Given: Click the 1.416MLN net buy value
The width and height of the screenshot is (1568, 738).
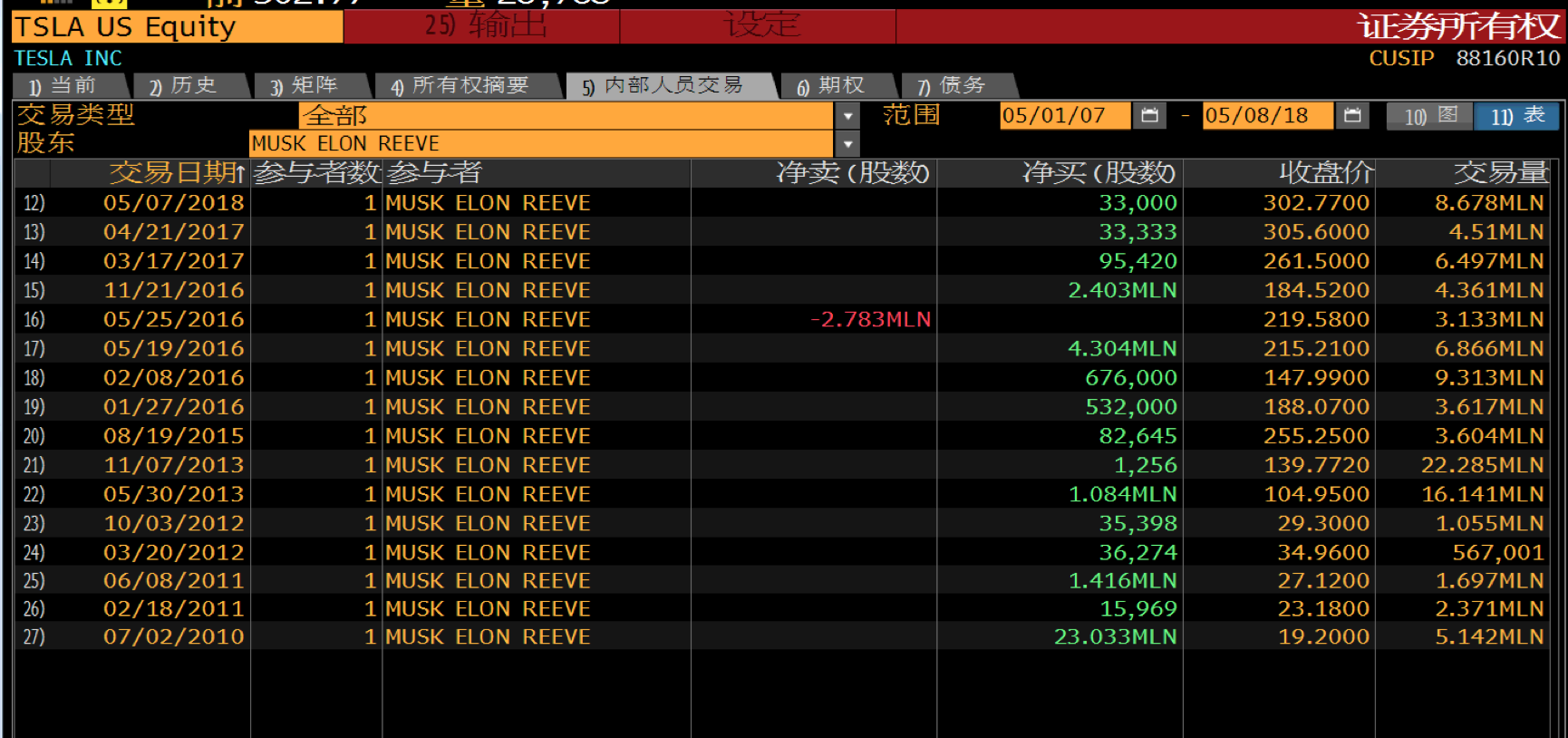Looking at the screenshot, I should pyautogui.click(x=1122, y=580).
